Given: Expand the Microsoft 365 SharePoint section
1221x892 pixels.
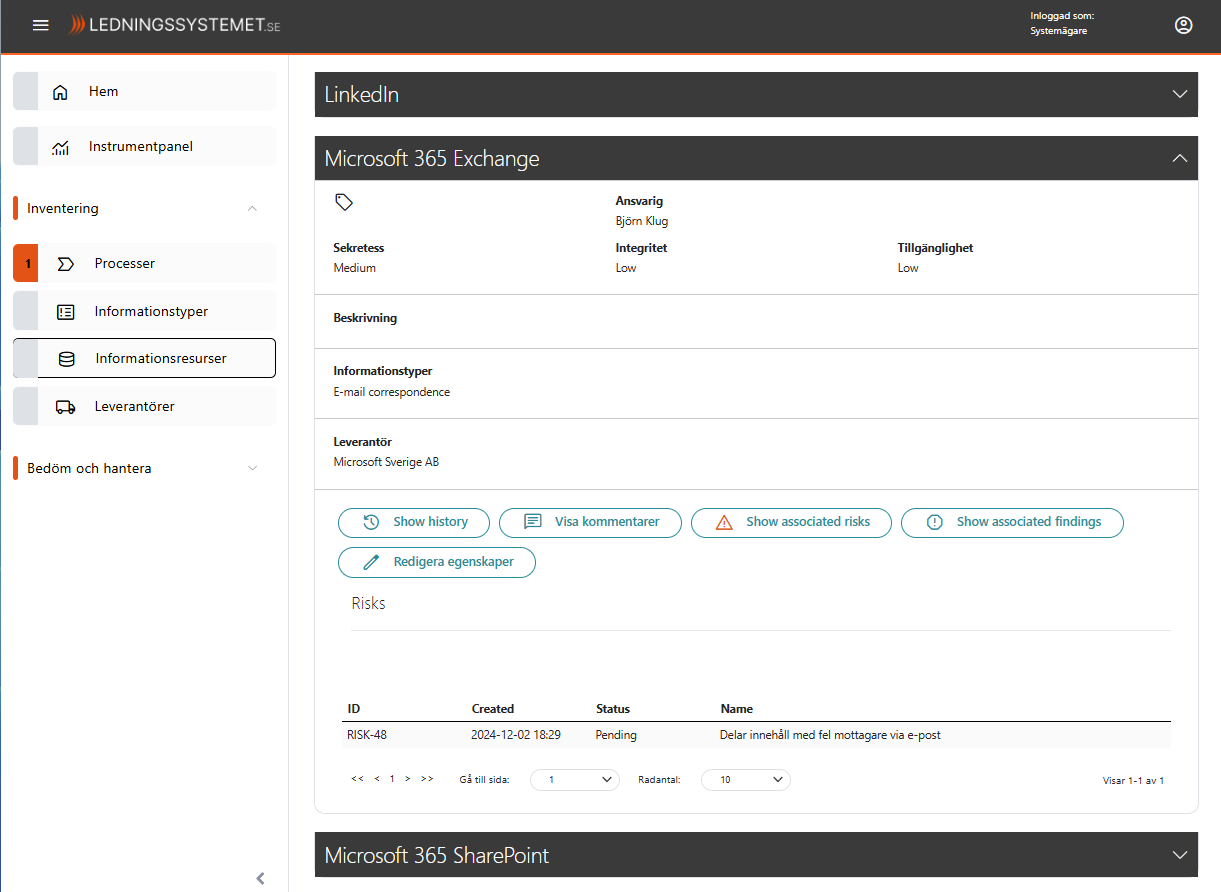Looking at the screenshot, I should coord(1179,855).
